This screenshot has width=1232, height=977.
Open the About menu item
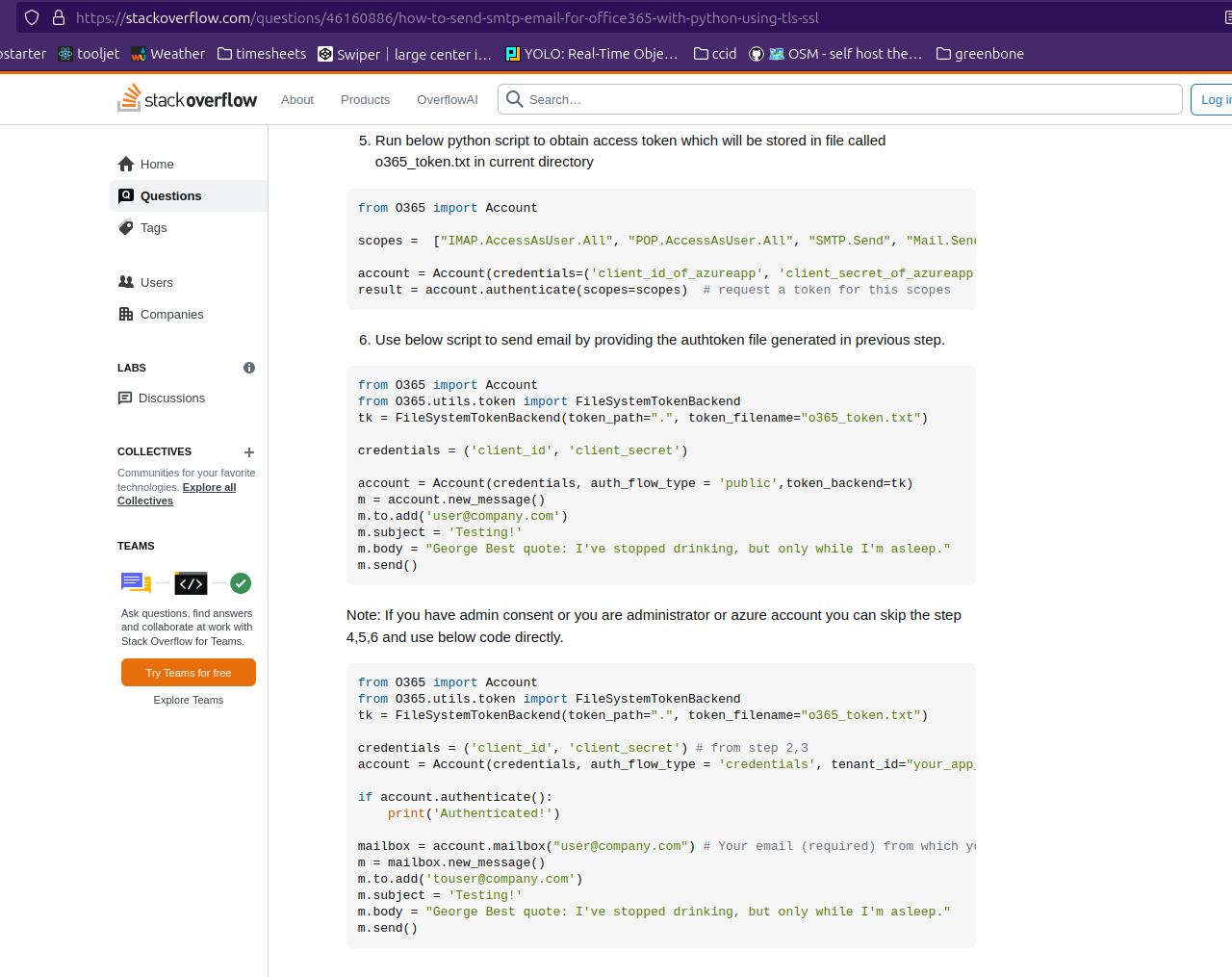coord(297,99)
